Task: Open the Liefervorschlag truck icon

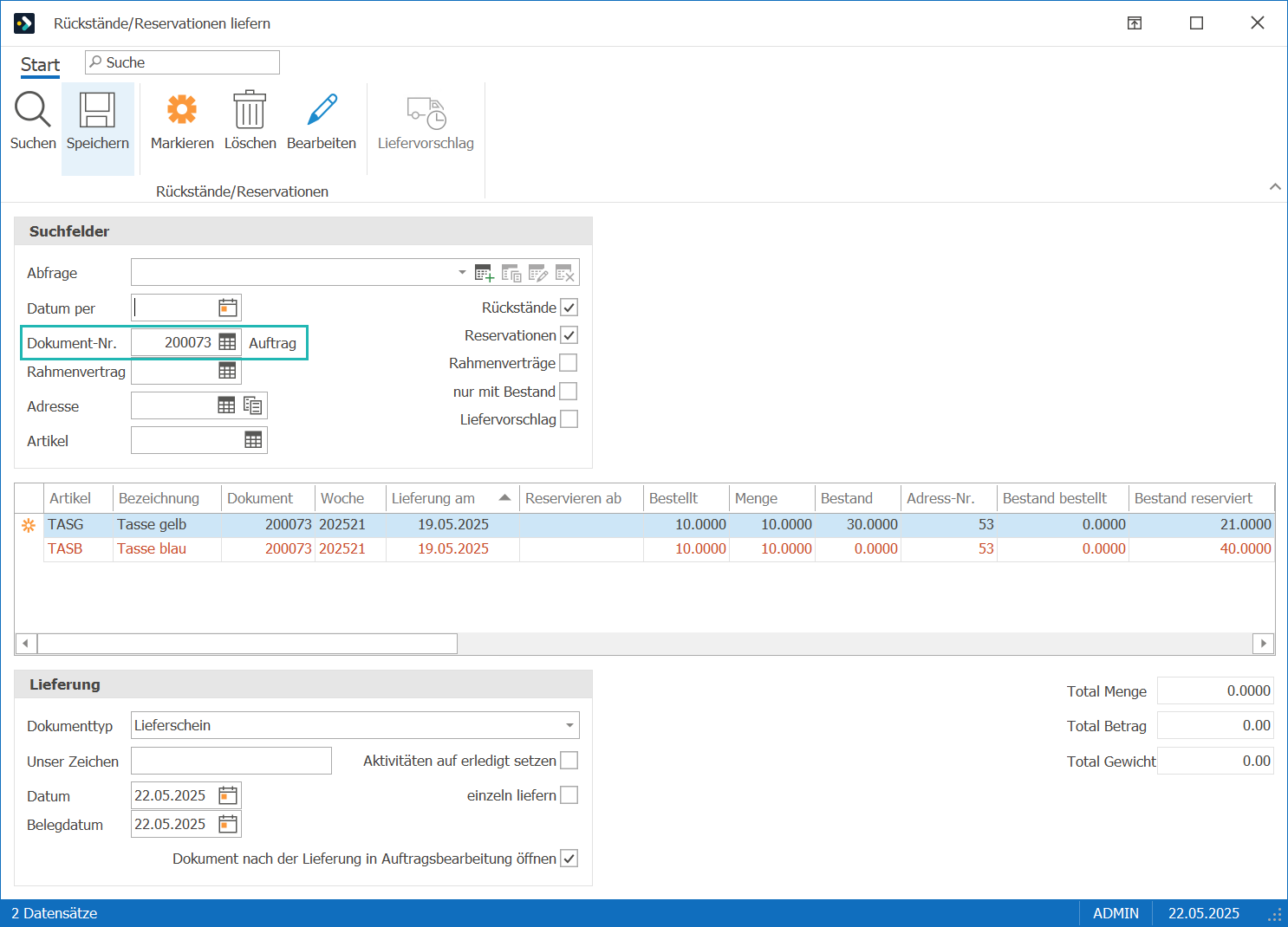Action: (426, 113)
